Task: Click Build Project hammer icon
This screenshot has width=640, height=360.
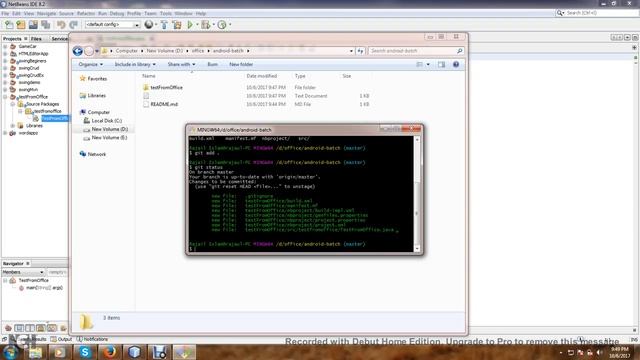Action: 164,25
